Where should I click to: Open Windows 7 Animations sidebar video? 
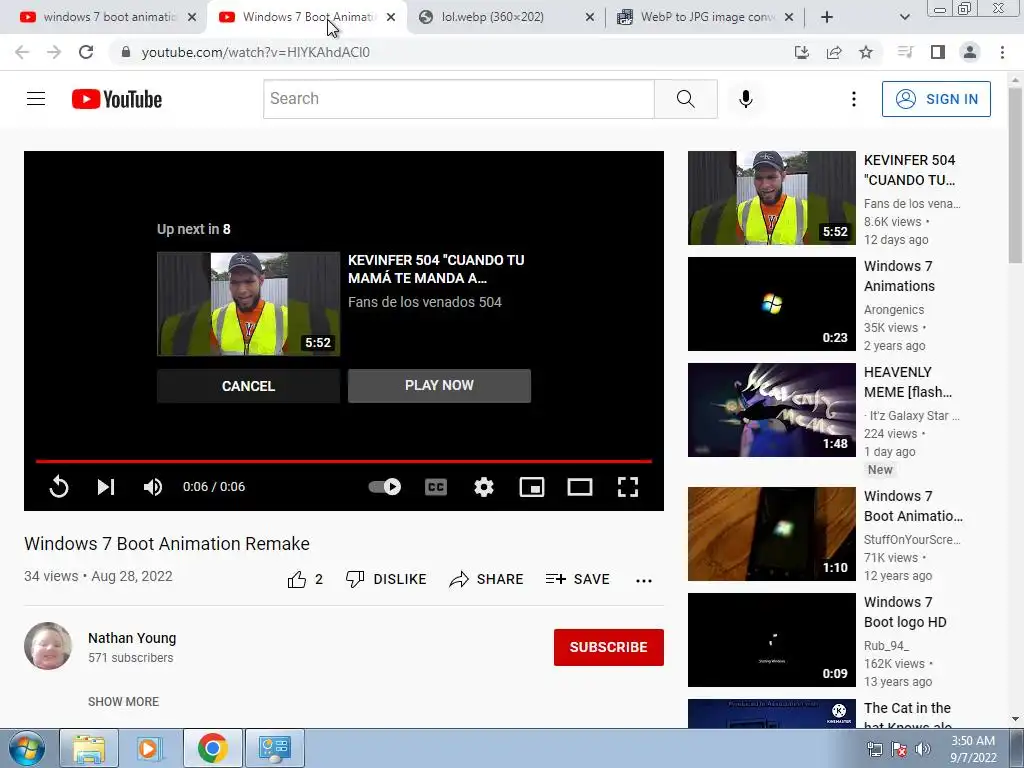click(x=771, y=304)
